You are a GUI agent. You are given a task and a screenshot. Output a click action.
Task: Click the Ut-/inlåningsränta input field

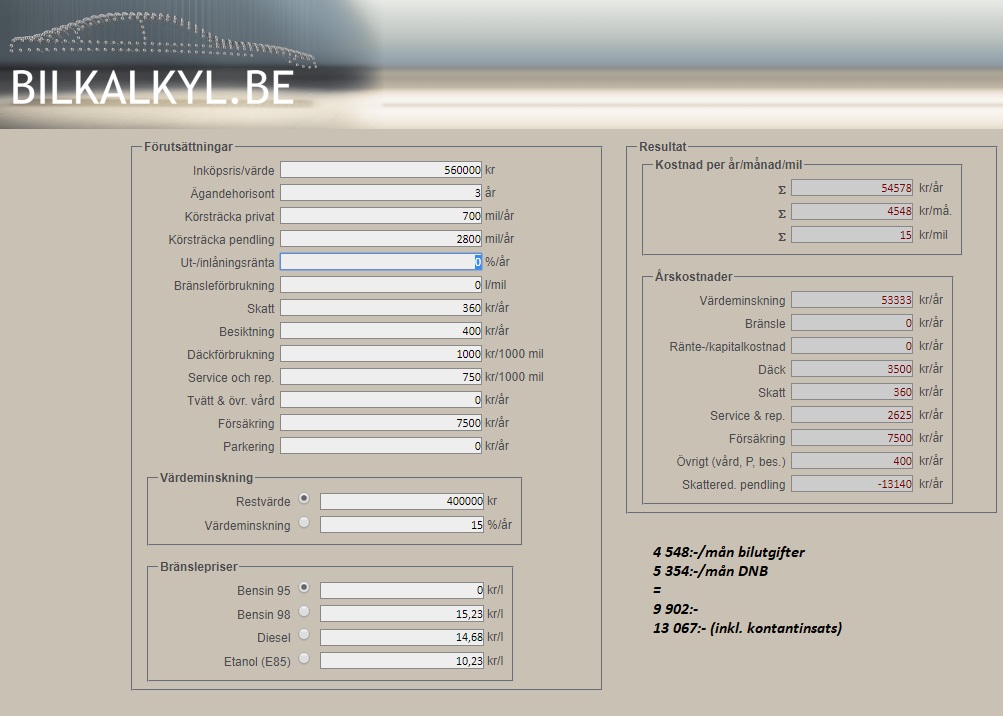click(381, 262)
